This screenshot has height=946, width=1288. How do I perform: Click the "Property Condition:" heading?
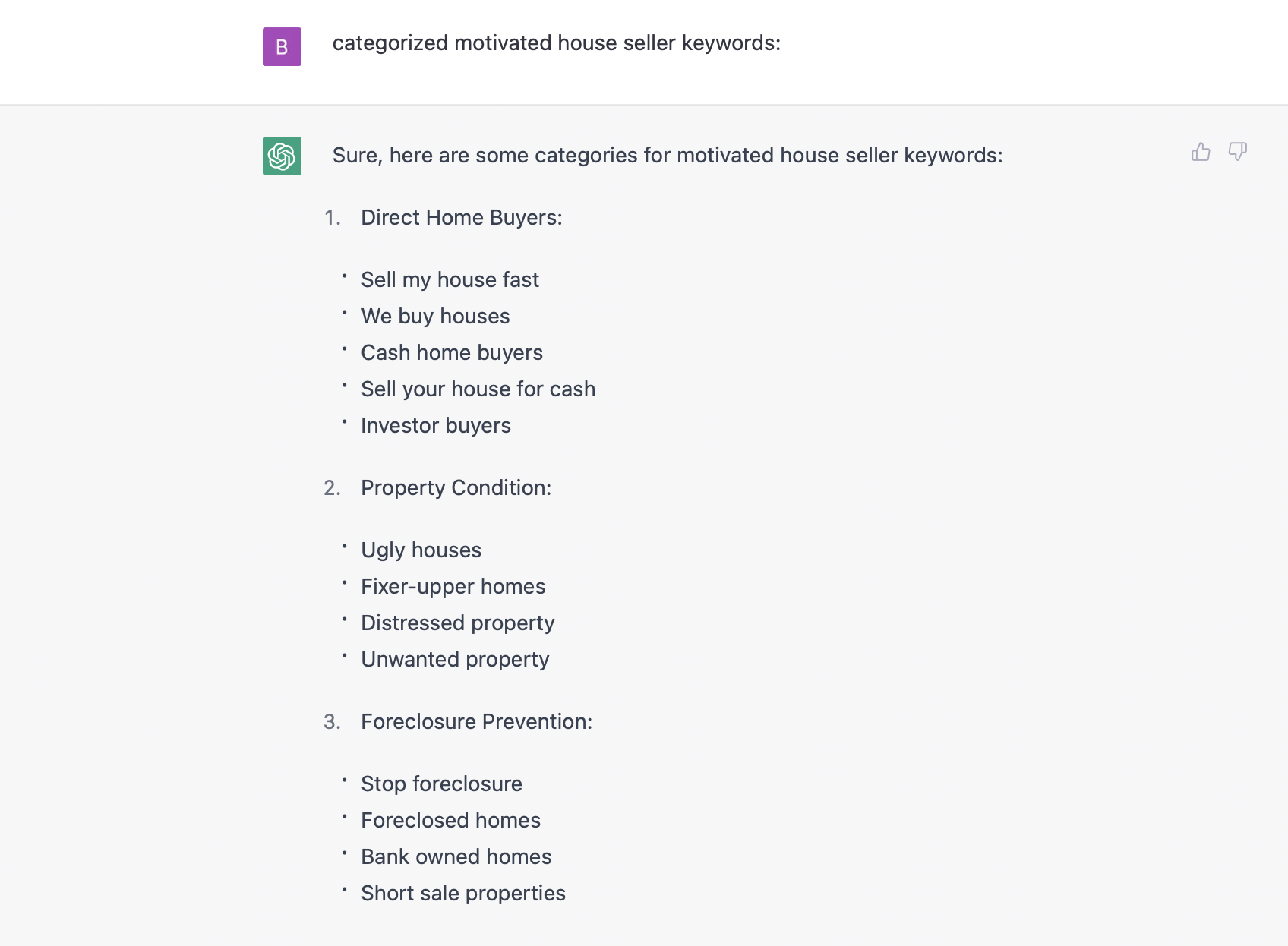coord(456,488)
